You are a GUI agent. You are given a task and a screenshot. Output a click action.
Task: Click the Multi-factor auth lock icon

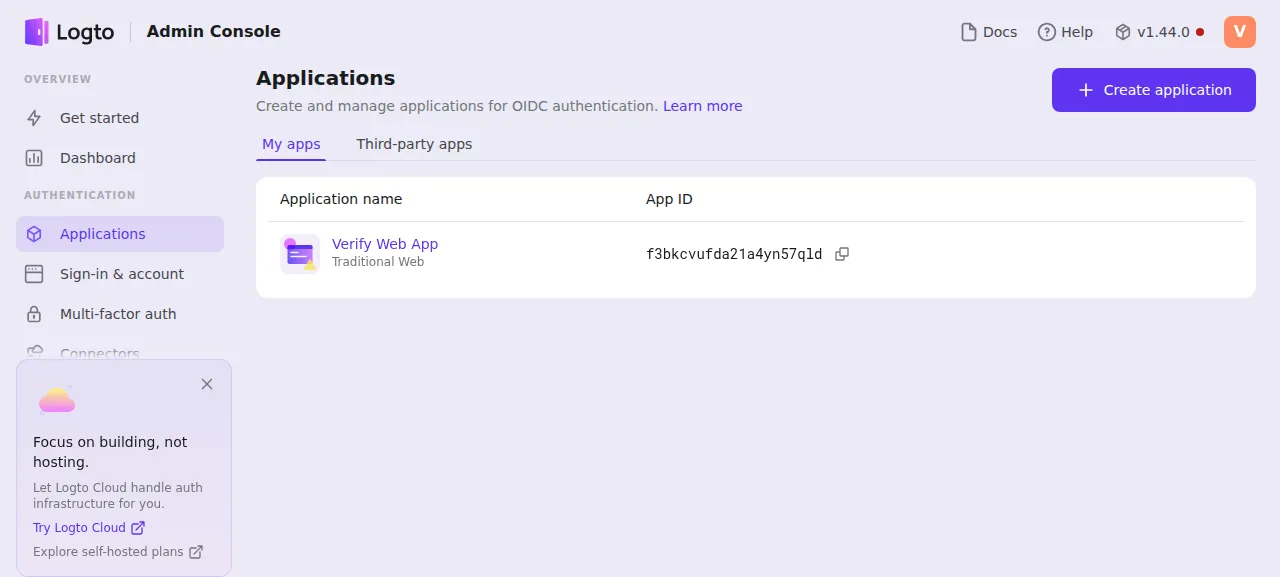click(34, 314)
